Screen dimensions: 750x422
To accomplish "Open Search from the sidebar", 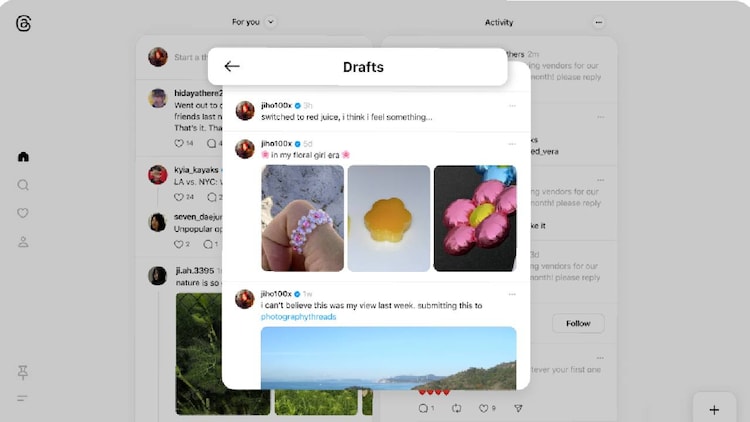I will tap(23, 185).
